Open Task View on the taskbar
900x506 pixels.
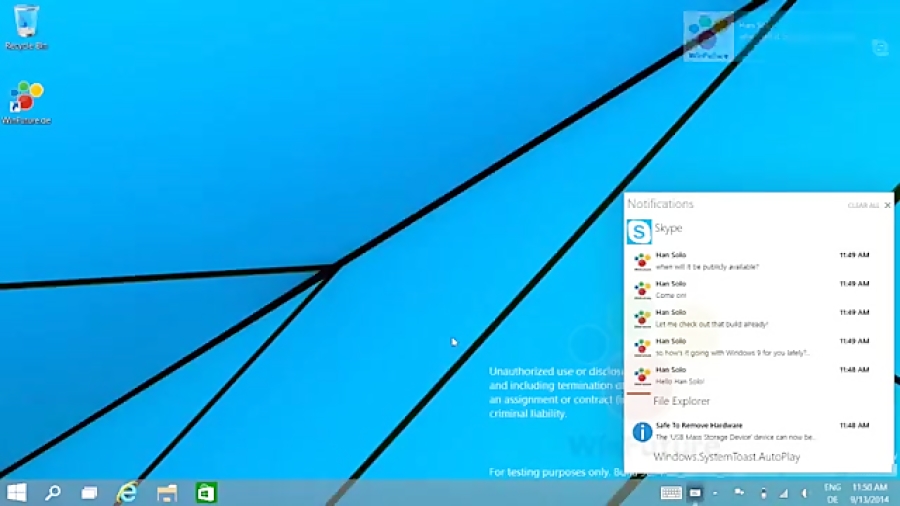(89, 493)
